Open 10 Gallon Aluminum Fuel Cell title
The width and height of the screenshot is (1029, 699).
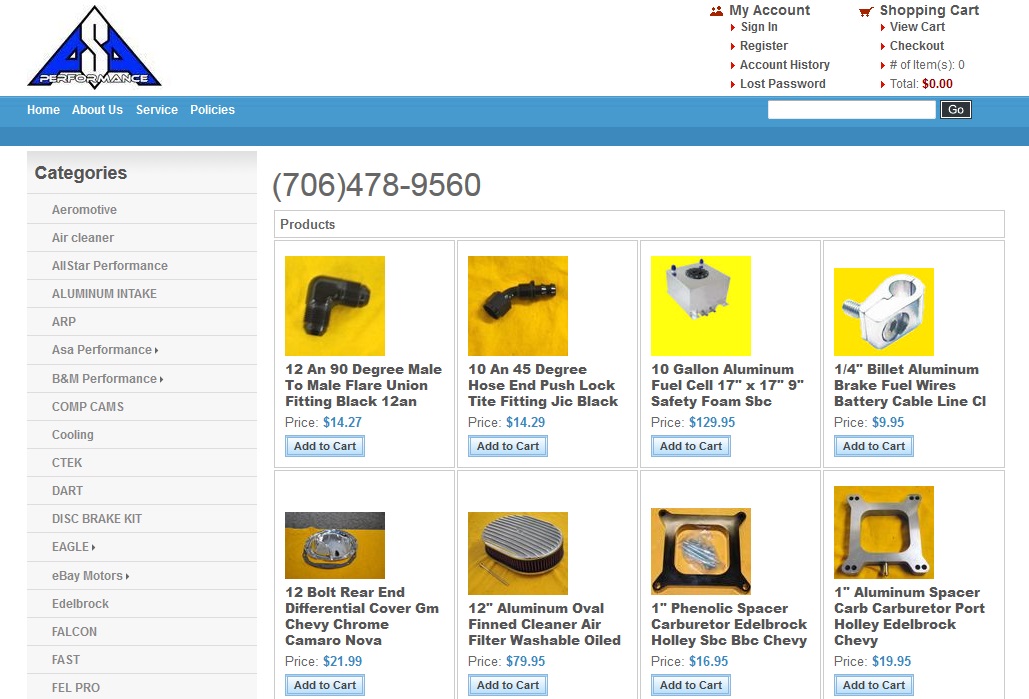pyautogui.click(x=727, y=385)
